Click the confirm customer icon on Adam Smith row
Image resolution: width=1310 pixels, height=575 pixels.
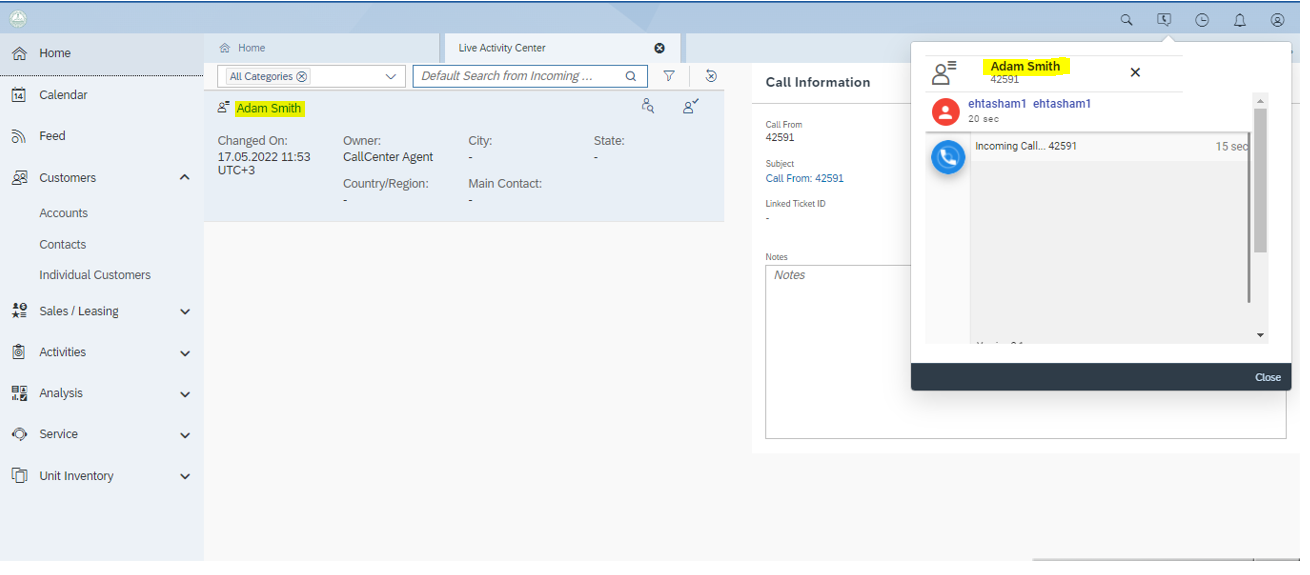(690, 106)
